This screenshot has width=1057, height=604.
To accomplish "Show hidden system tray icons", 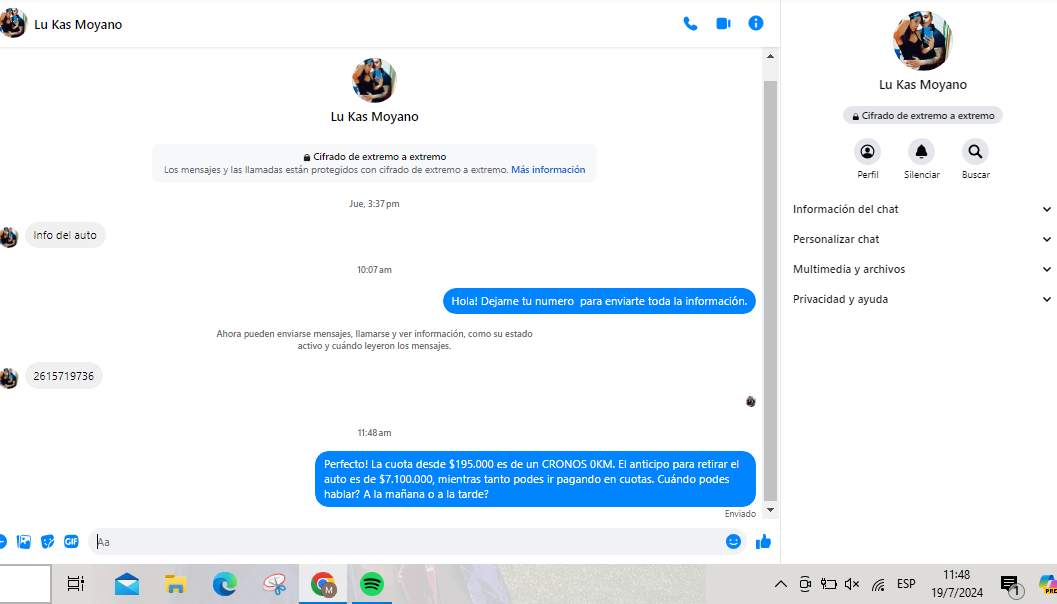I will tap(781, 584).
